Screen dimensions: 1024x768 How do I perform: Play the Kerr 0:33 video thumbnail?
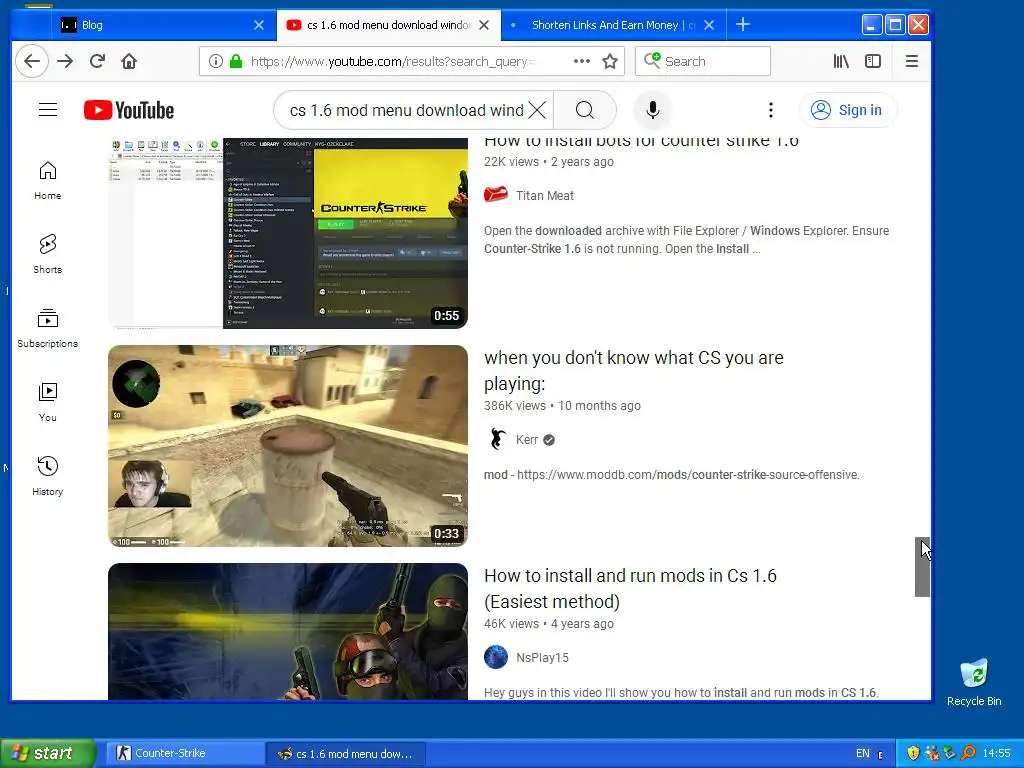pos(288,446)
